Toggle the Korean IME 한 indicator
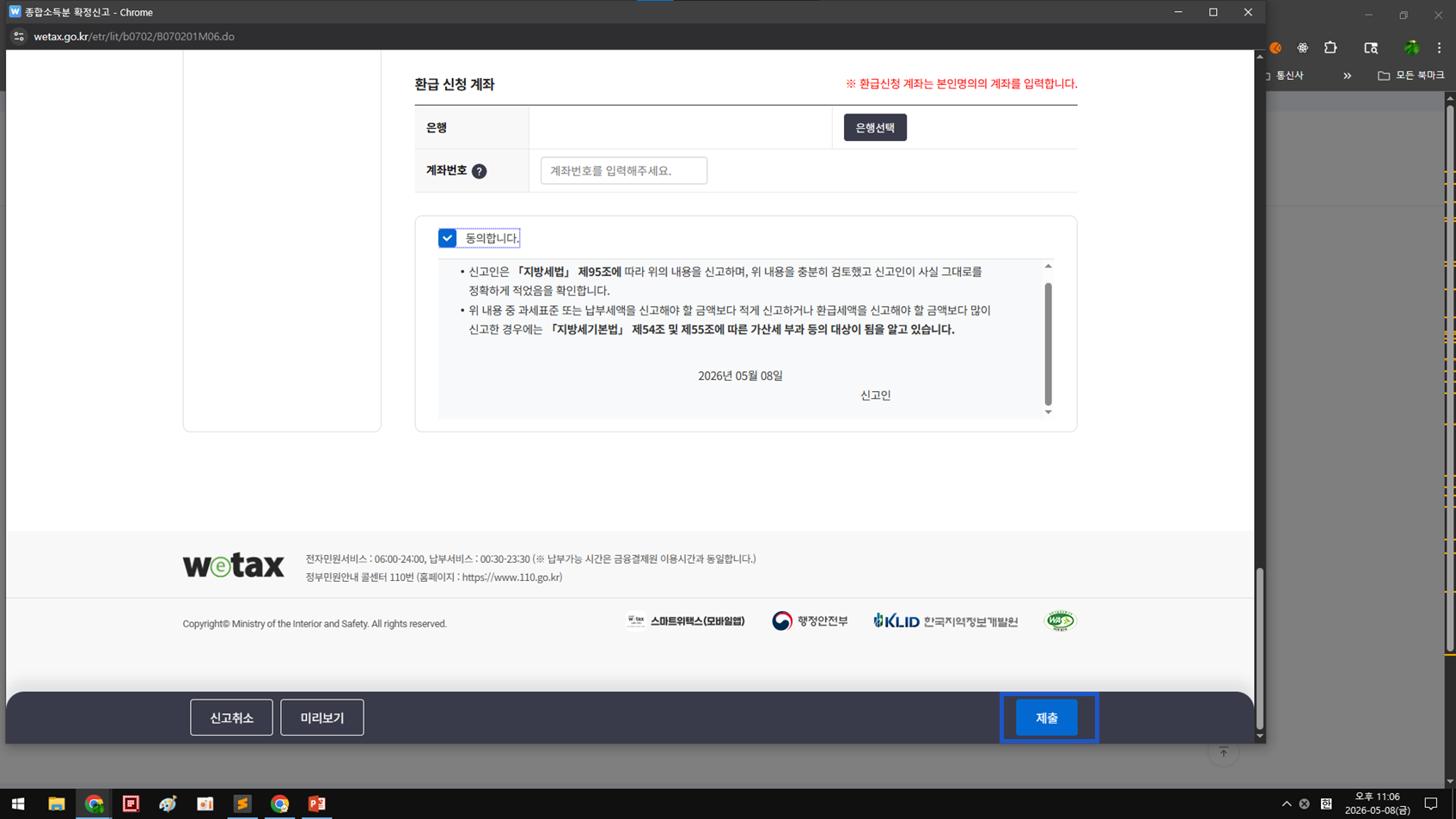1456x819 pixels. [x=1326, y=804]
